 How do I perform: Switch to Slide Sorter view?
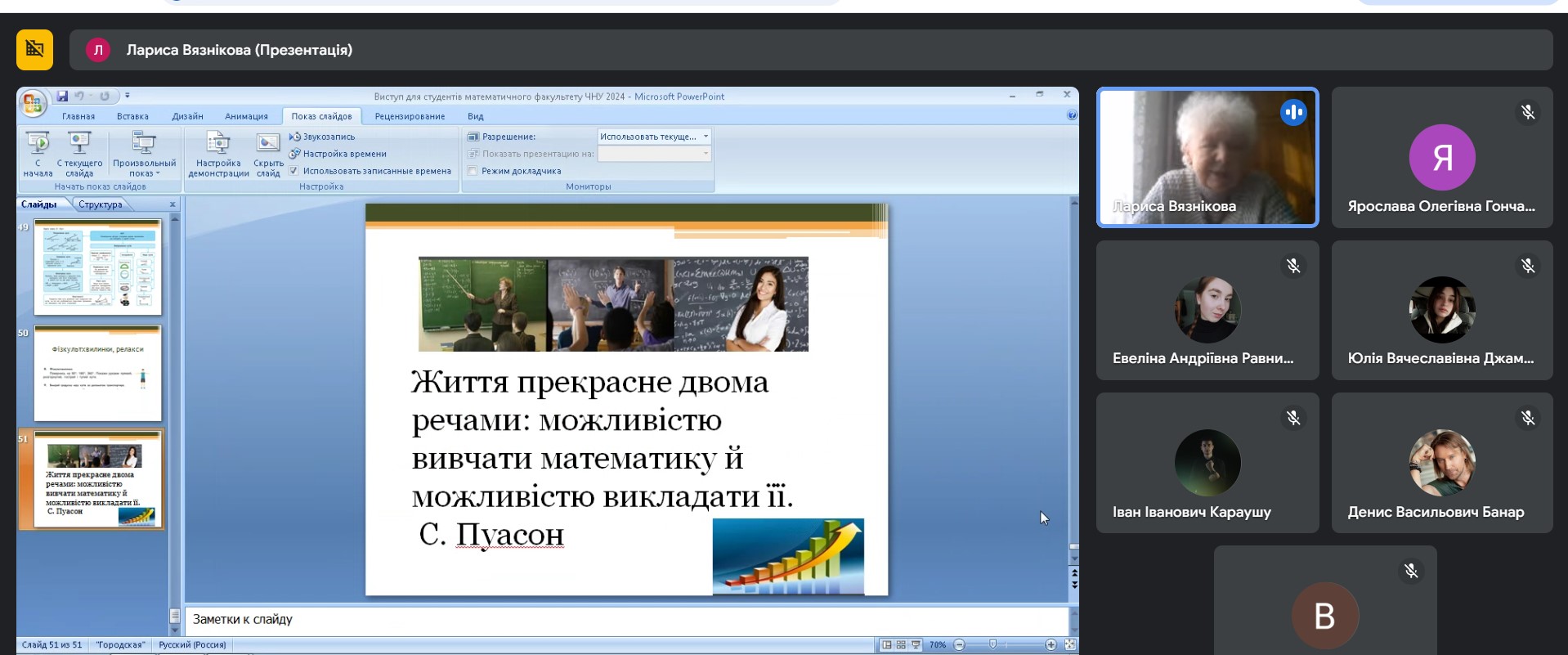point(901,645)
